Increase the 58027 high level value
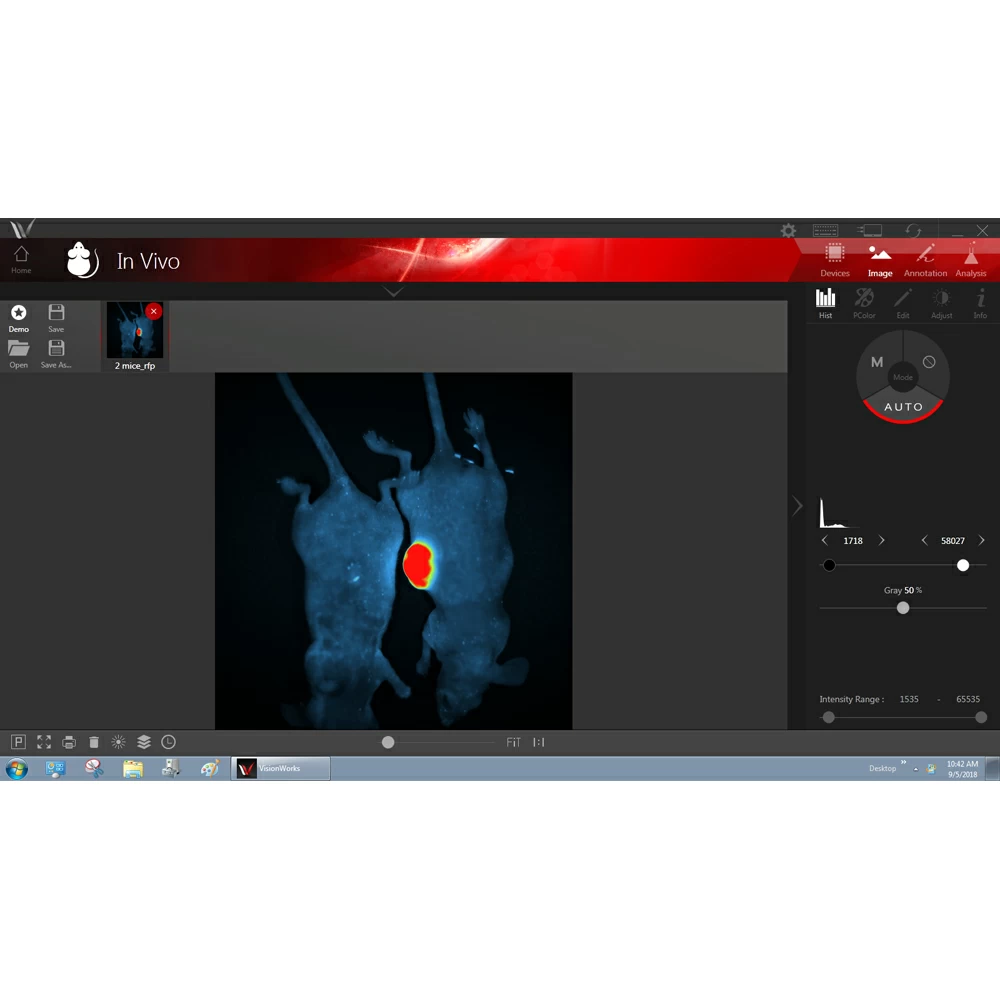The image size is (1000, 1000). [x=982, y=541]
